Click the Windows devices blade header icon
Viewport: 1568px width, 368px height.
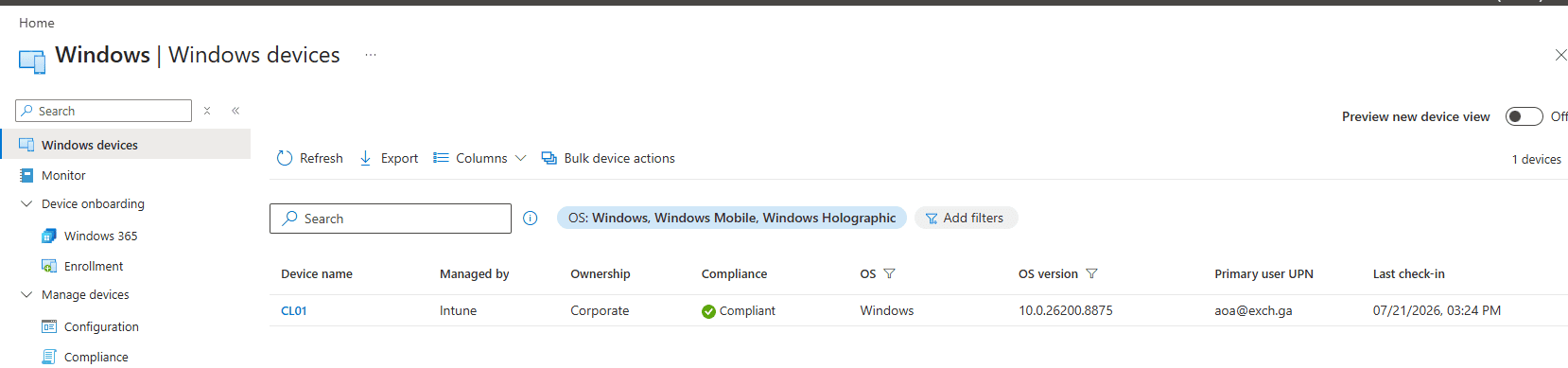[x=32, y=61]
